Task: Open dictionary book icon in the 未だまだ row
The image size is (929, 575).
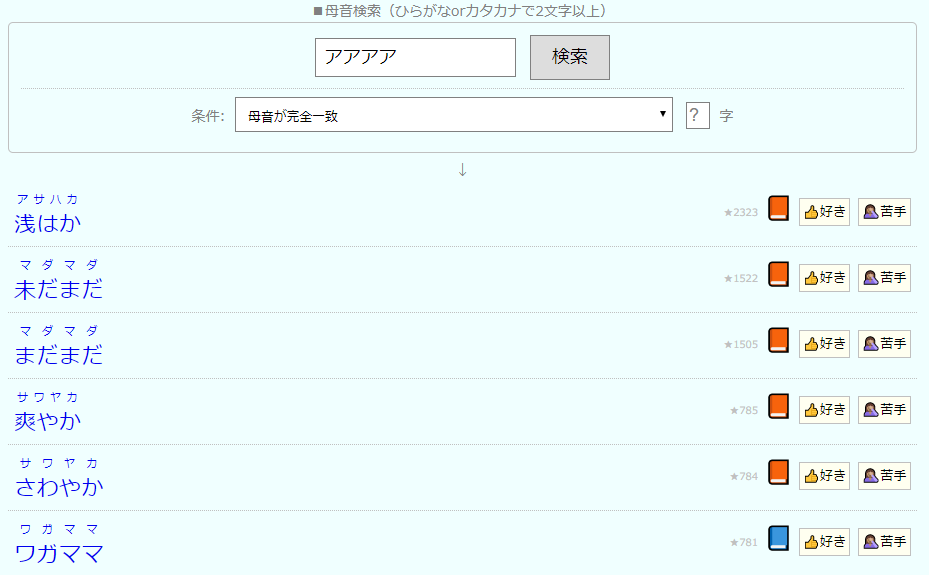Action: [x=778, y=274]
